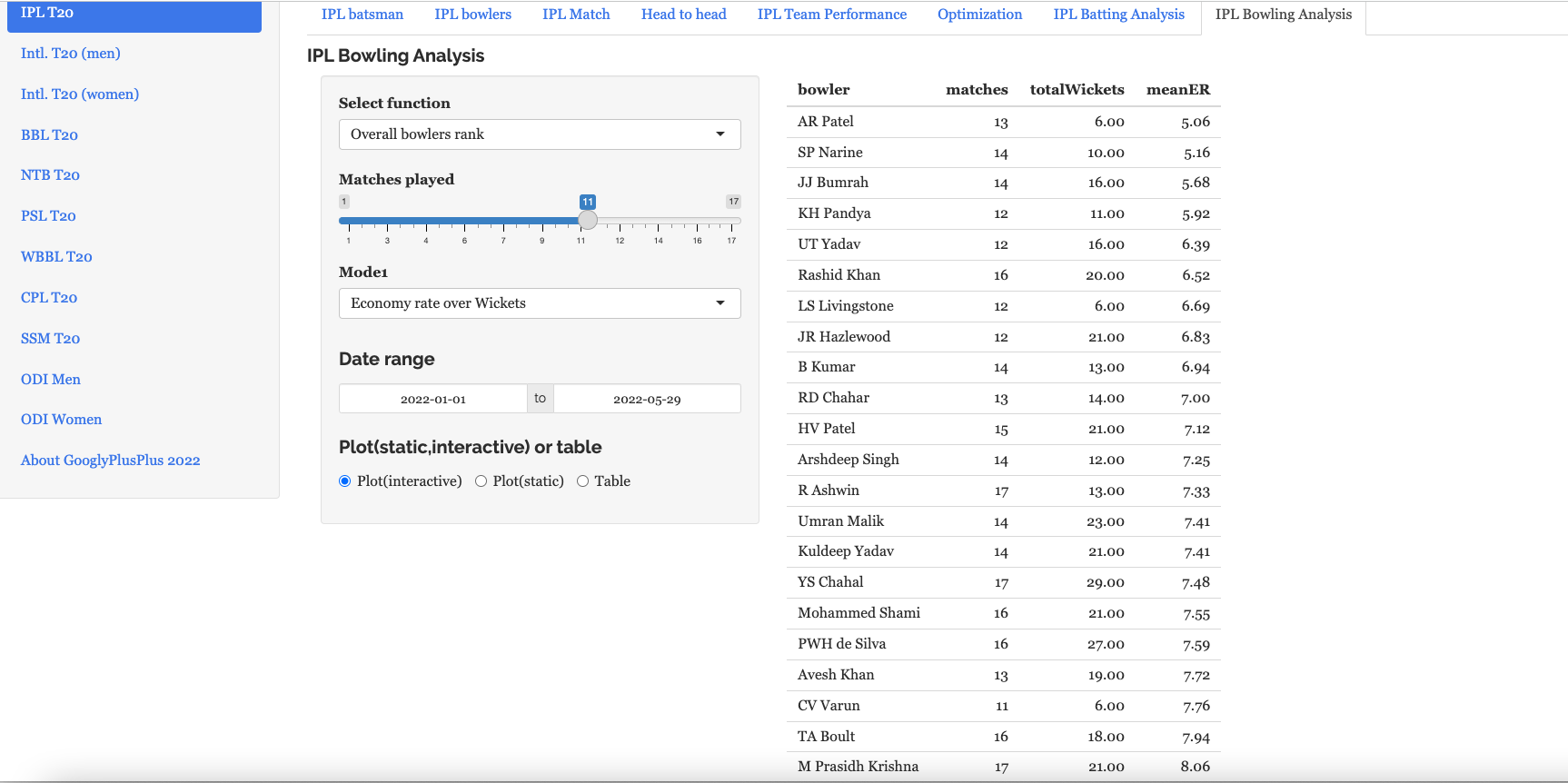Click the Matches played slider handle
Screen dimensions: 1568x783
click(588, 220)
